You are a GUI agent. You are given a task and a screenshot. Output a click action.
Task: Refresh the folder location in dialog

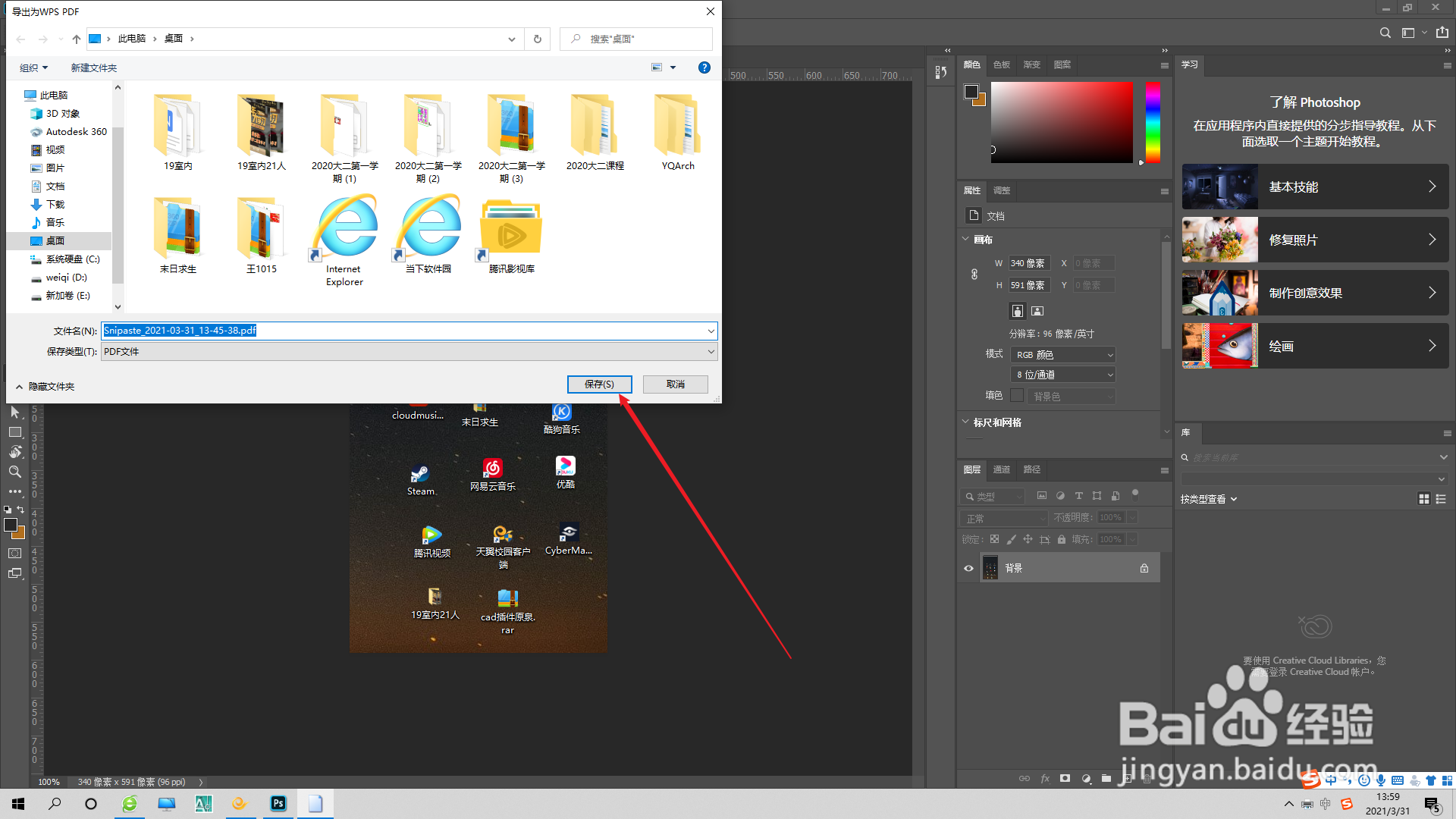click(538, 39)
